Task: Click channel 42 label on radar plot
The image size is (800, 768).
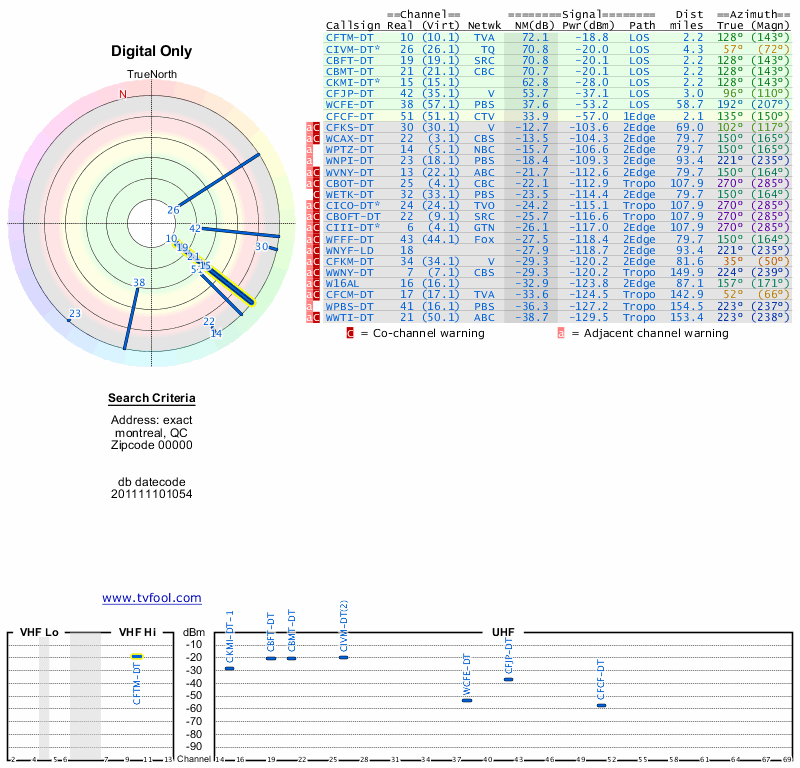Action: coord(195,229)
